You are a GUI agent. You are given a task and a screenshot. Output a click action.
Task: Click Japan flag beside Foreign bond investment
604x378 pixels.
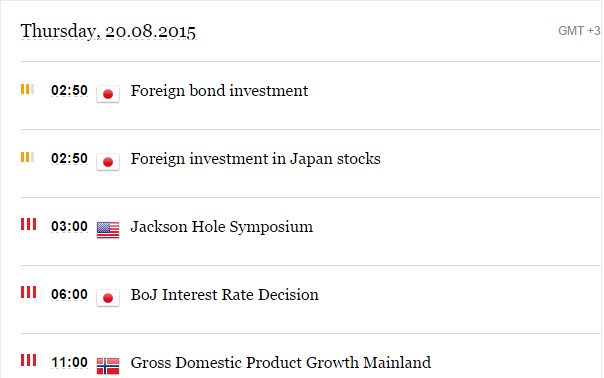point(108,94)
